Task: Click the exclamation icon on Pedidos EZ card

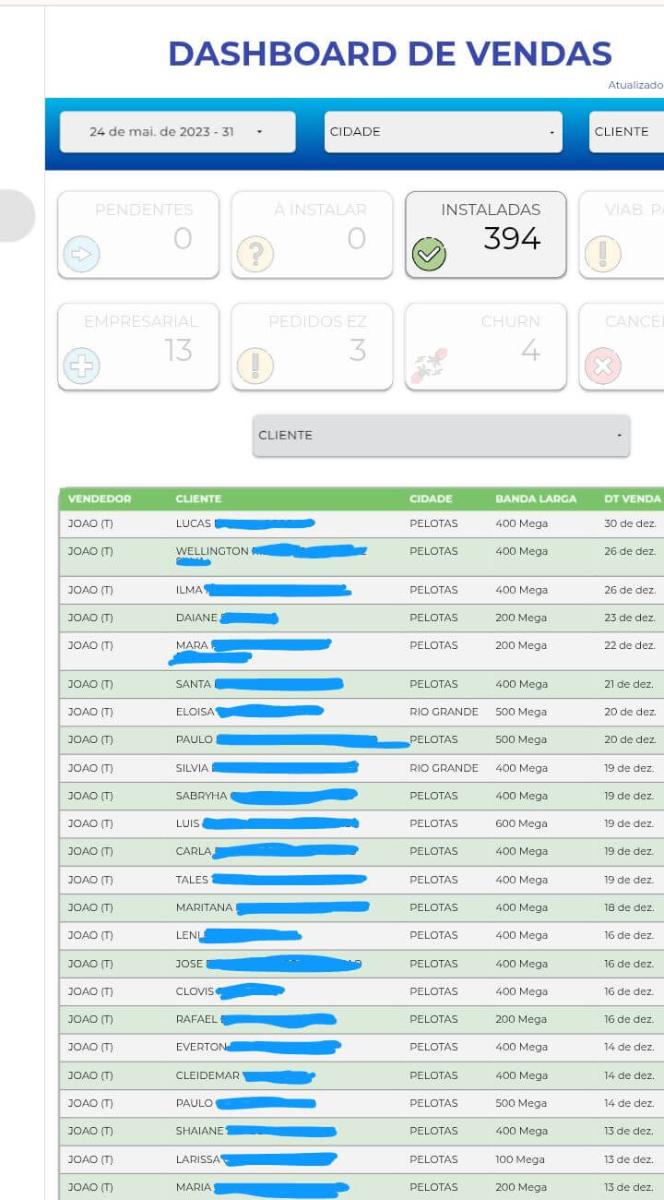Action: tap(255, 367)
